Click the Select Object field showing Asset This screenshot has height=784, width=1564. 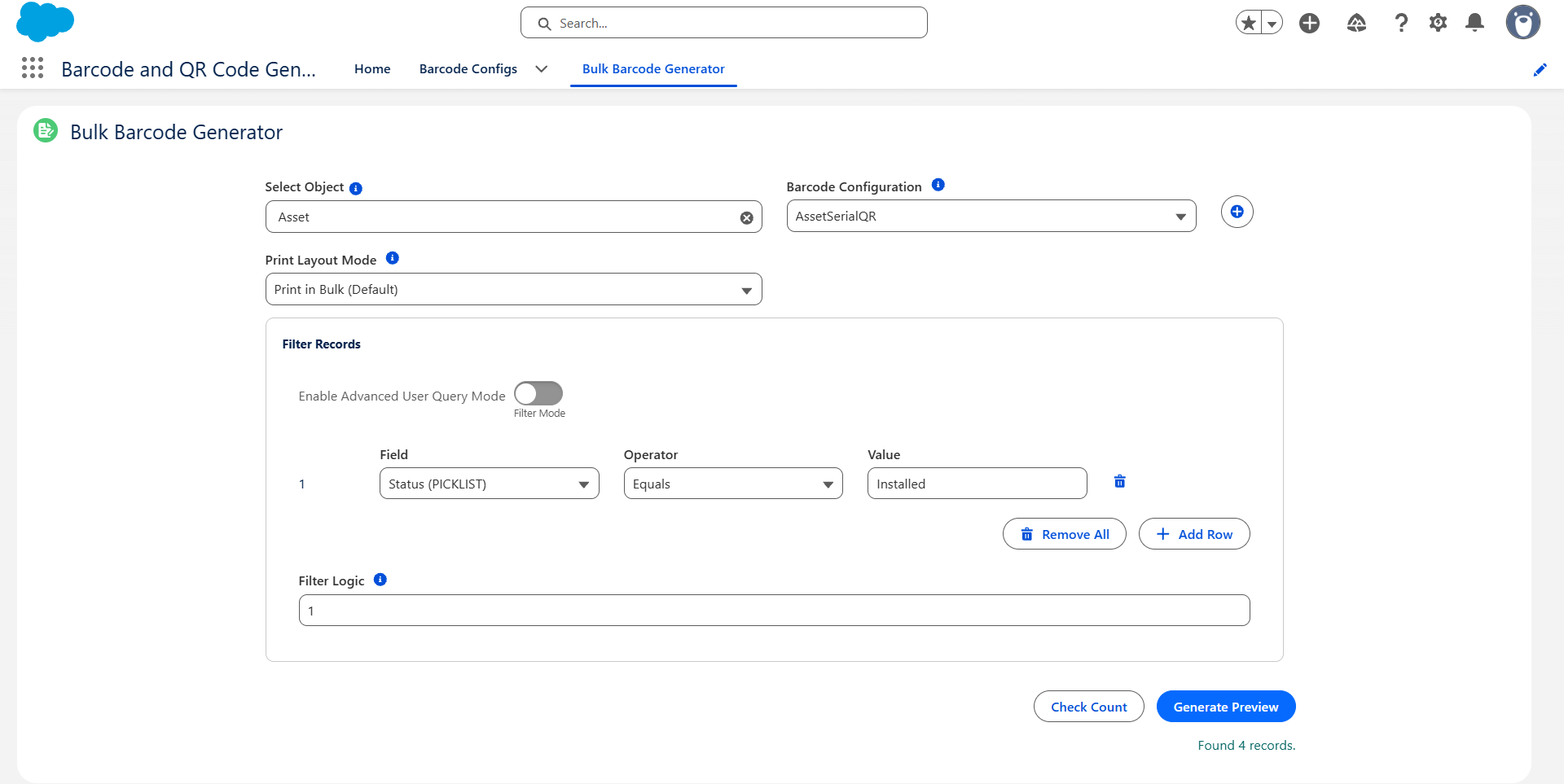click(514, 217)
